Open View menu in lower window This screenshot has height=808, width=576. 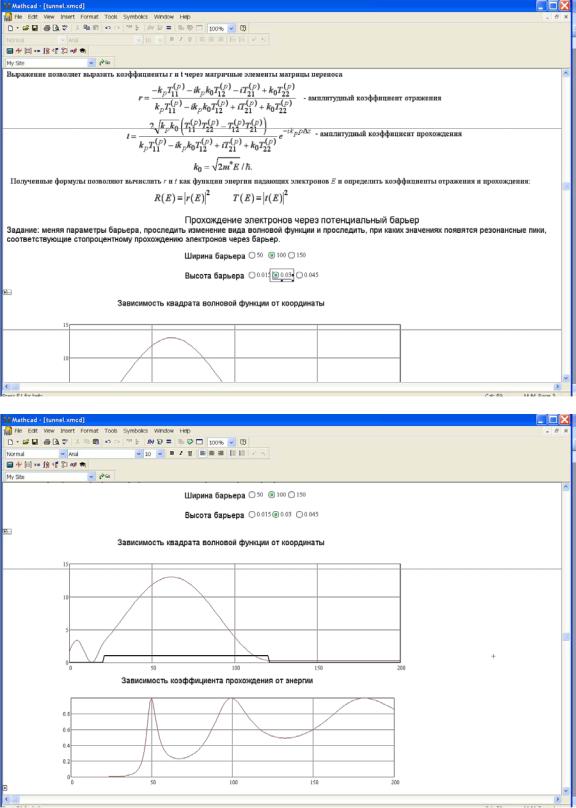[x=49, y=430]
